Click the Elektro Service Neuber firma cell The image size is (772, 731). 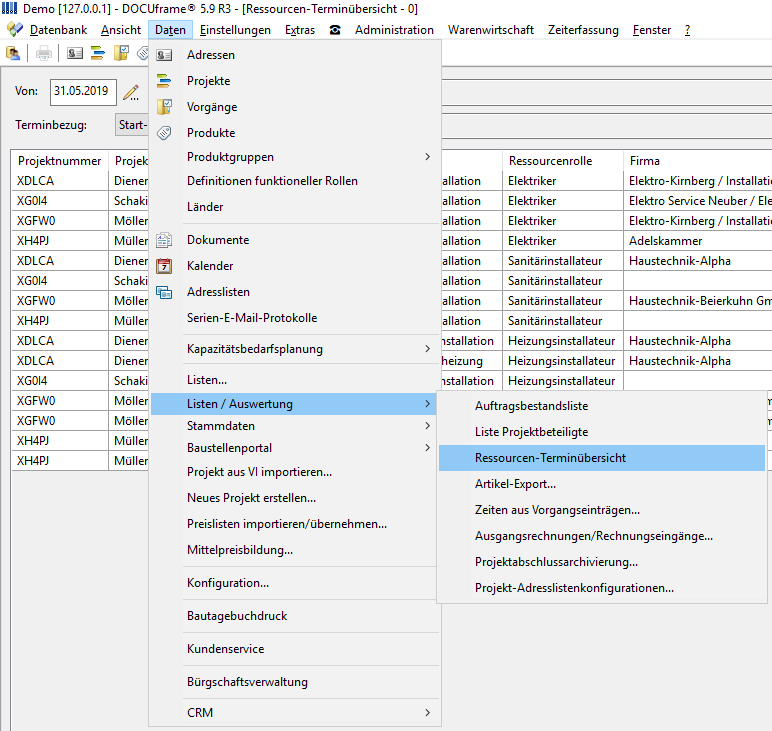click(698, 201)
